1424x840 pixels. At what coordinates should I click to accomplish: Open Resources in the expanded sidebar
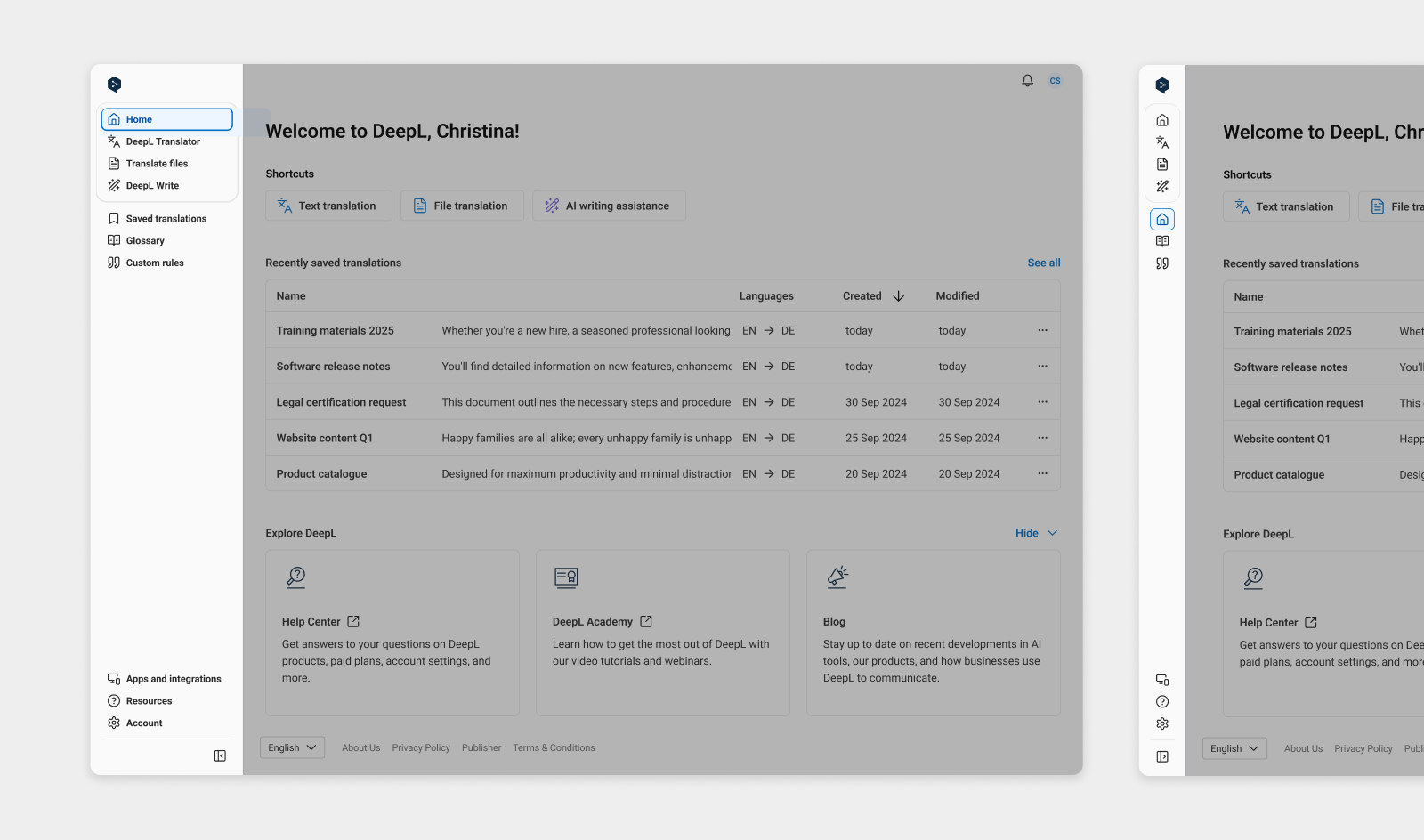point(167,701)
